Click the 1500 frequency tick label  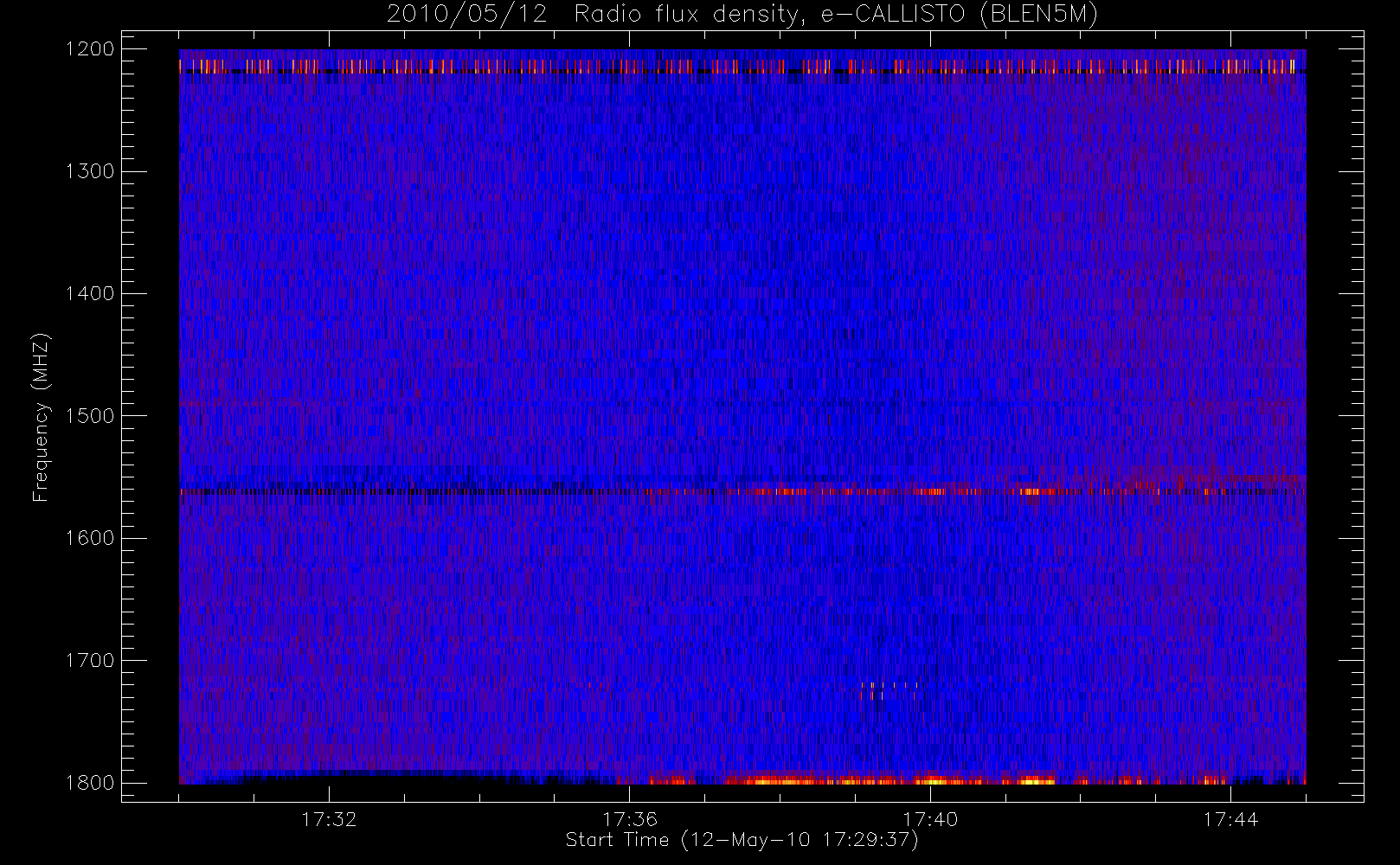point(90,416)
